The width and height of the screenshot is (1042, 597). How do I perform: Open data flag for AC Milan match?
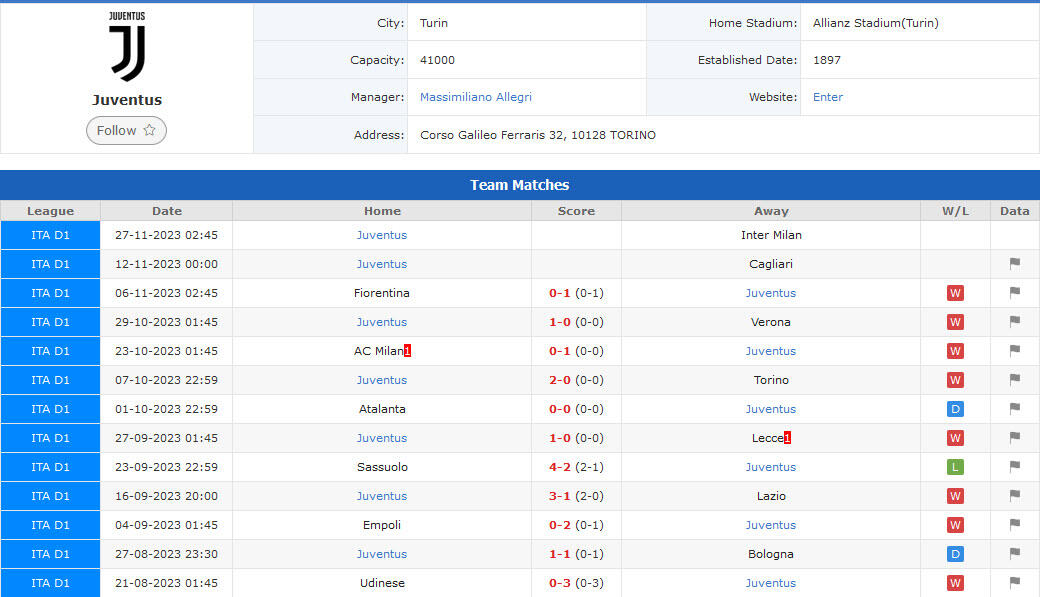pyautogui.click(x=1014, y=351)
